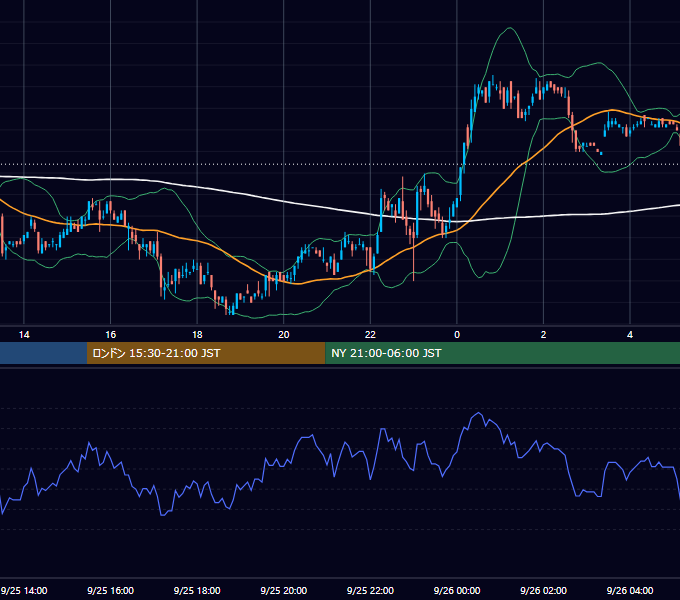The height and width of the screenshot is (600, 680).
Task: Click the '14' hour label on price chart axis
Action: click(x=24, y=335)
